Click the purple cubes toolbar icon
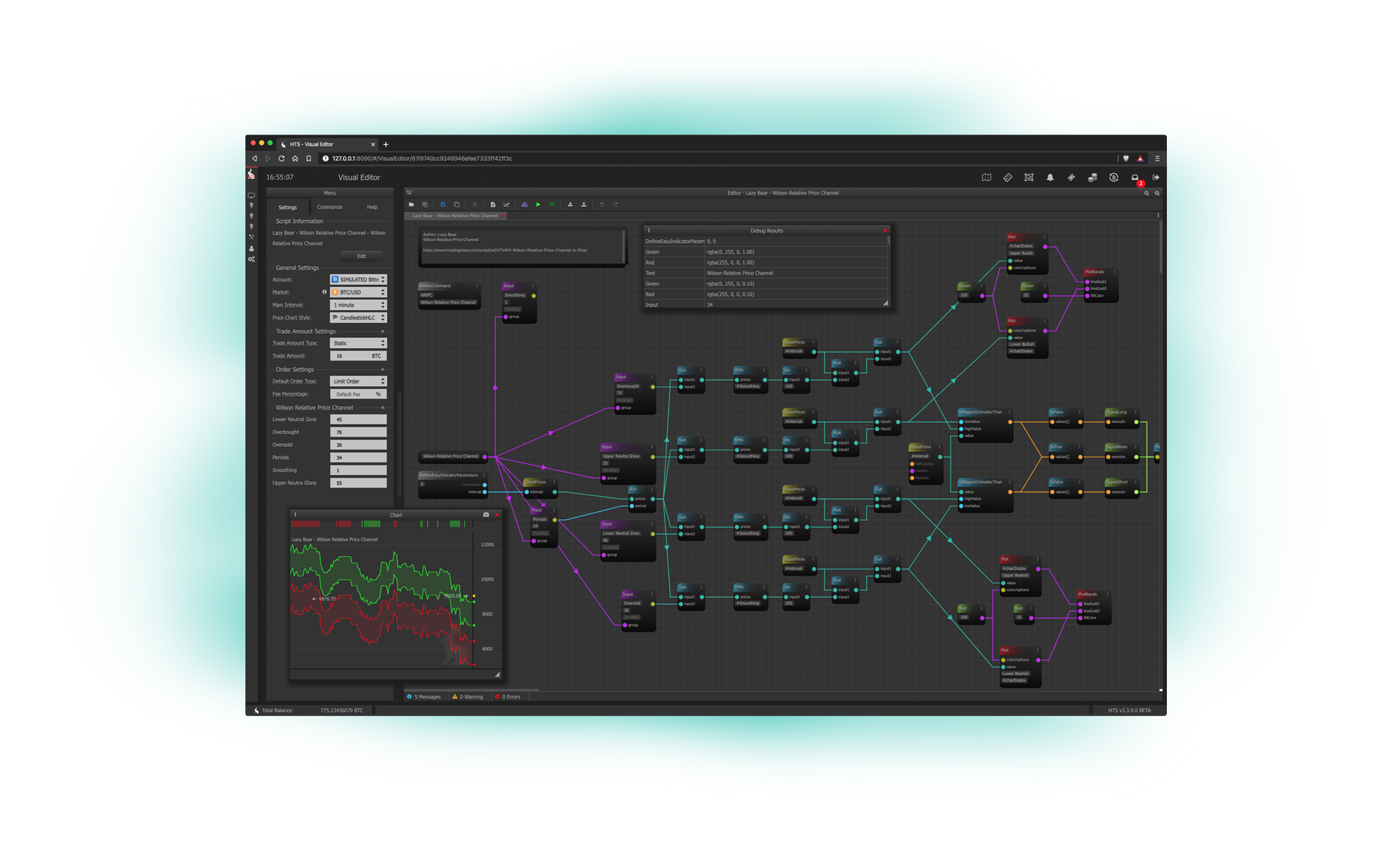Viewport: 1400px width, 850px height. tap(524, 204)
